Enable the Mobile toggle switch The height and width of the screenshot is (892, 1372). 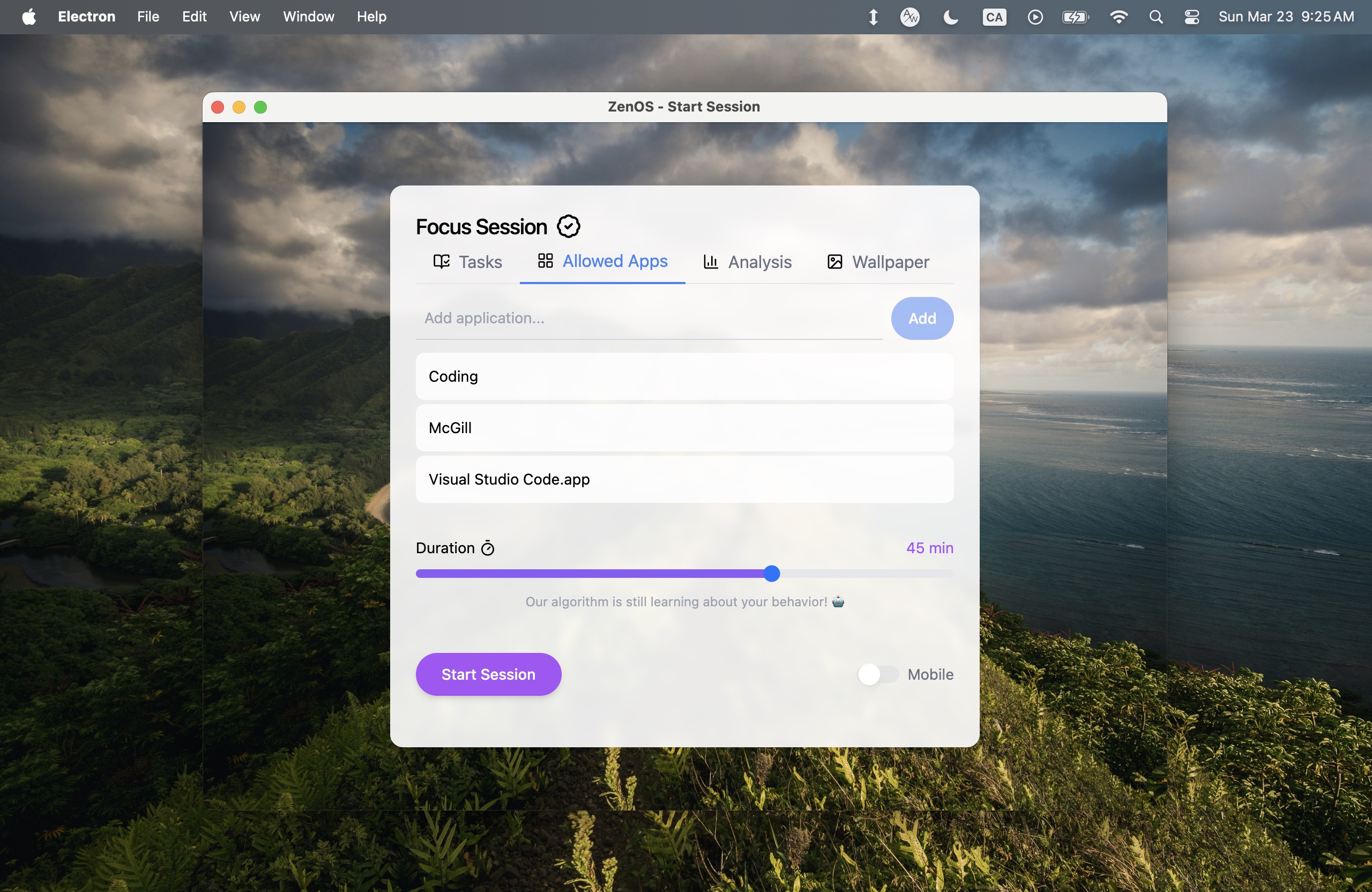[x=877, y=674]
